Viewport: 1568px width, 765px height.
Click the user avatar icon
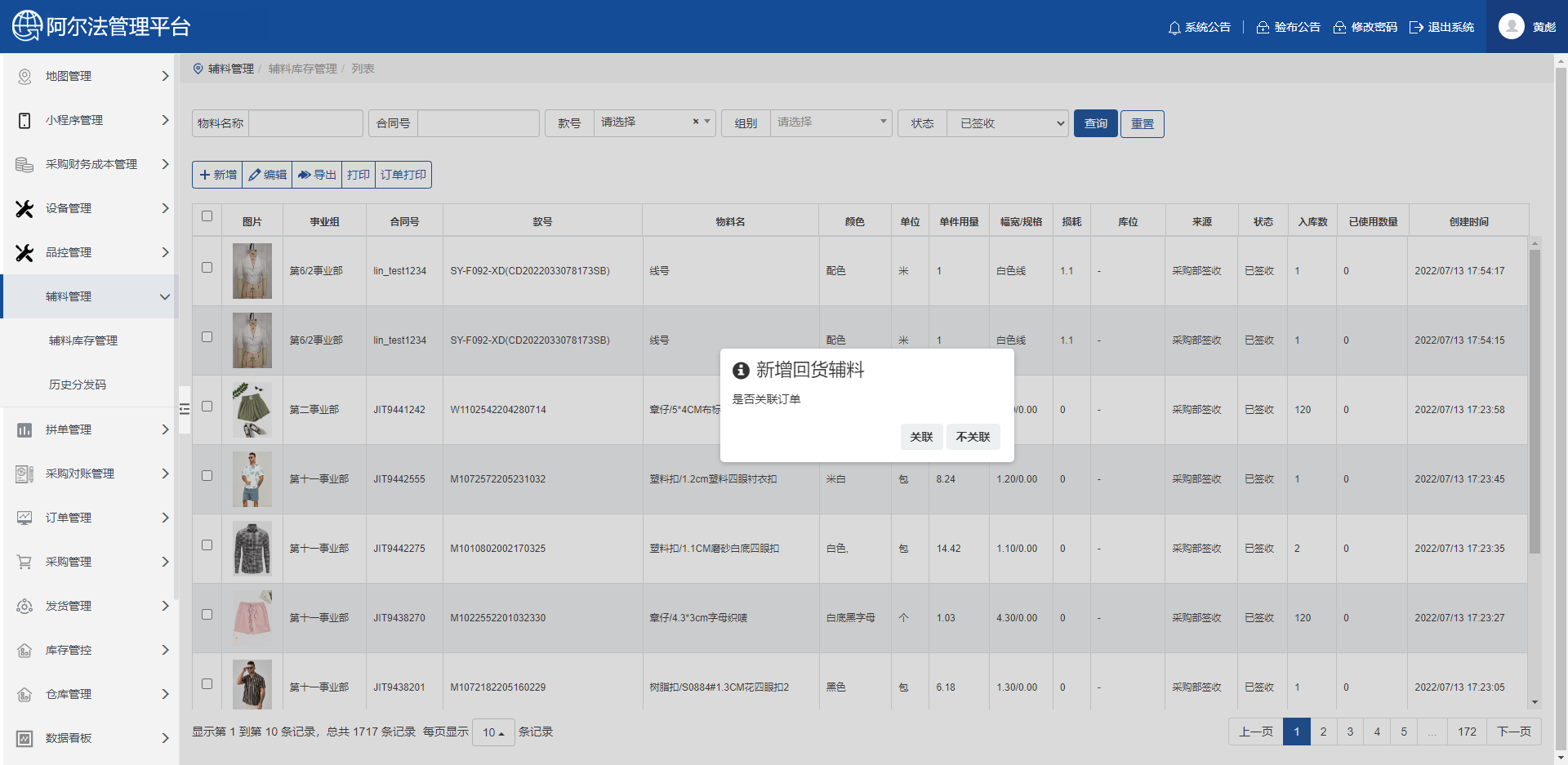click(1511, 27)
